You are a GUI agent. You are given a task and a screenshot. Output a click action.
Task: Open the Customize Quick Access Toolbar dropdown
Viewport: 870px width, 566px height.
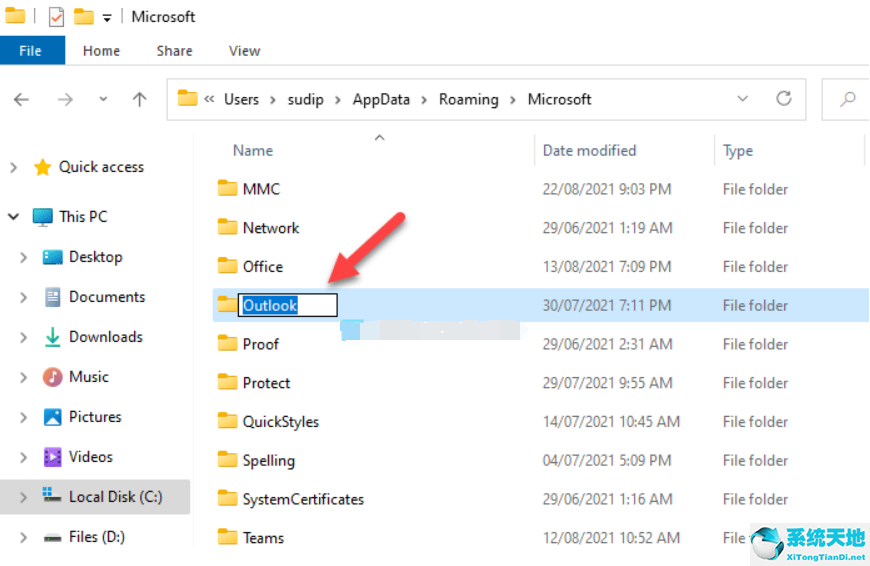[x=107, y=18]
